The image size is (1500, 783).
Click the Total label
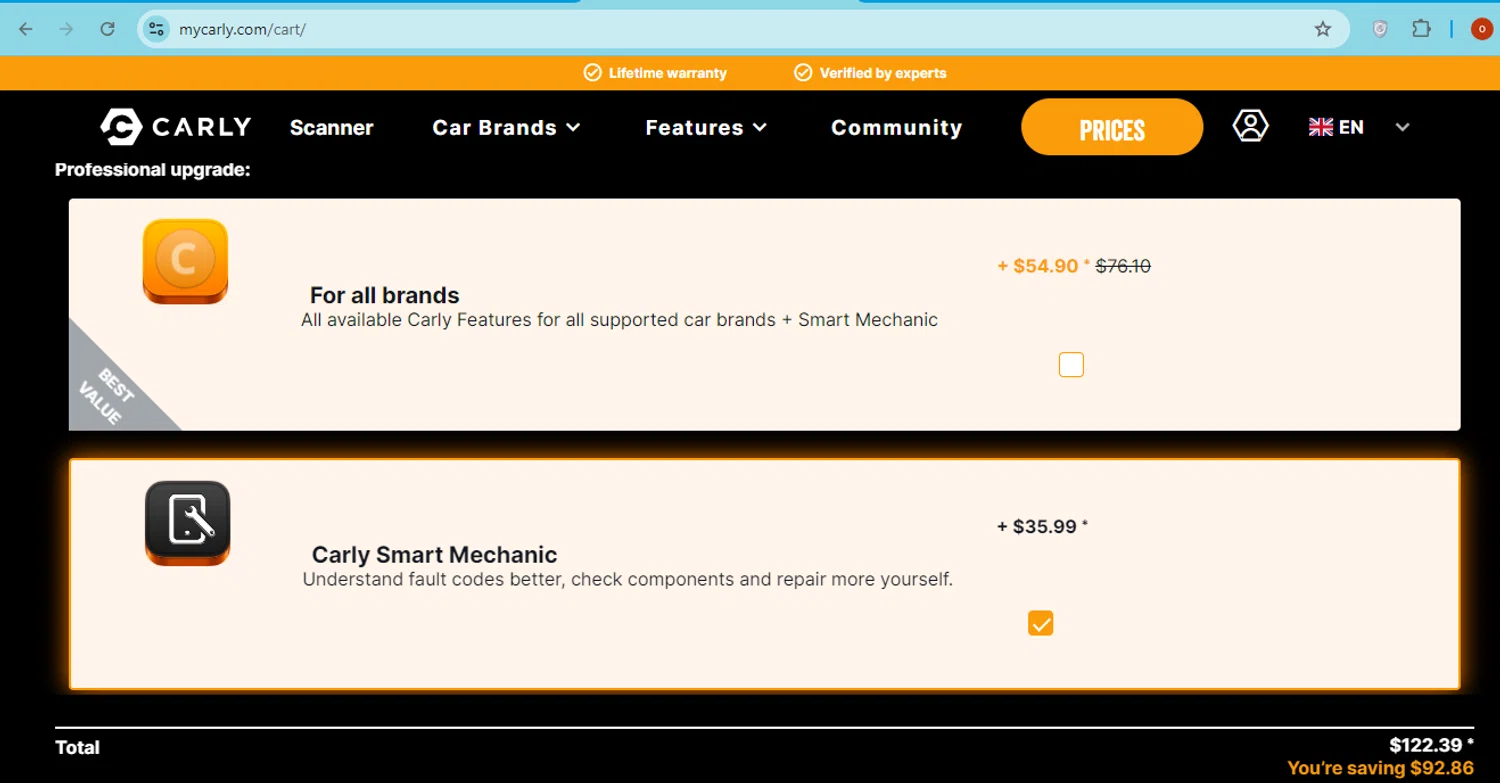(77, 747)
